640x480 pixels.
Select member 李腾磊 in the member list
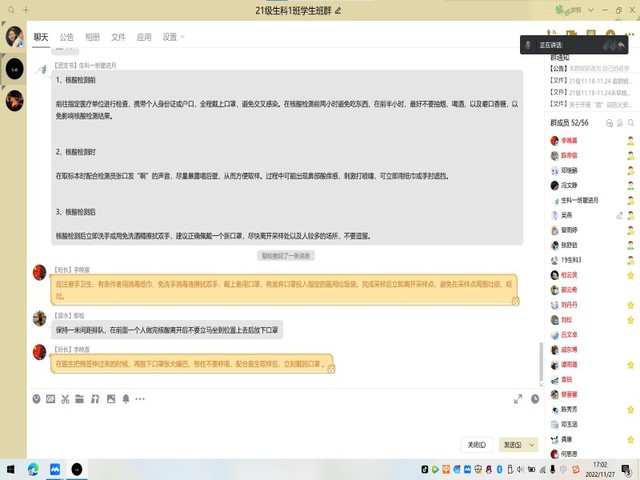568,141
